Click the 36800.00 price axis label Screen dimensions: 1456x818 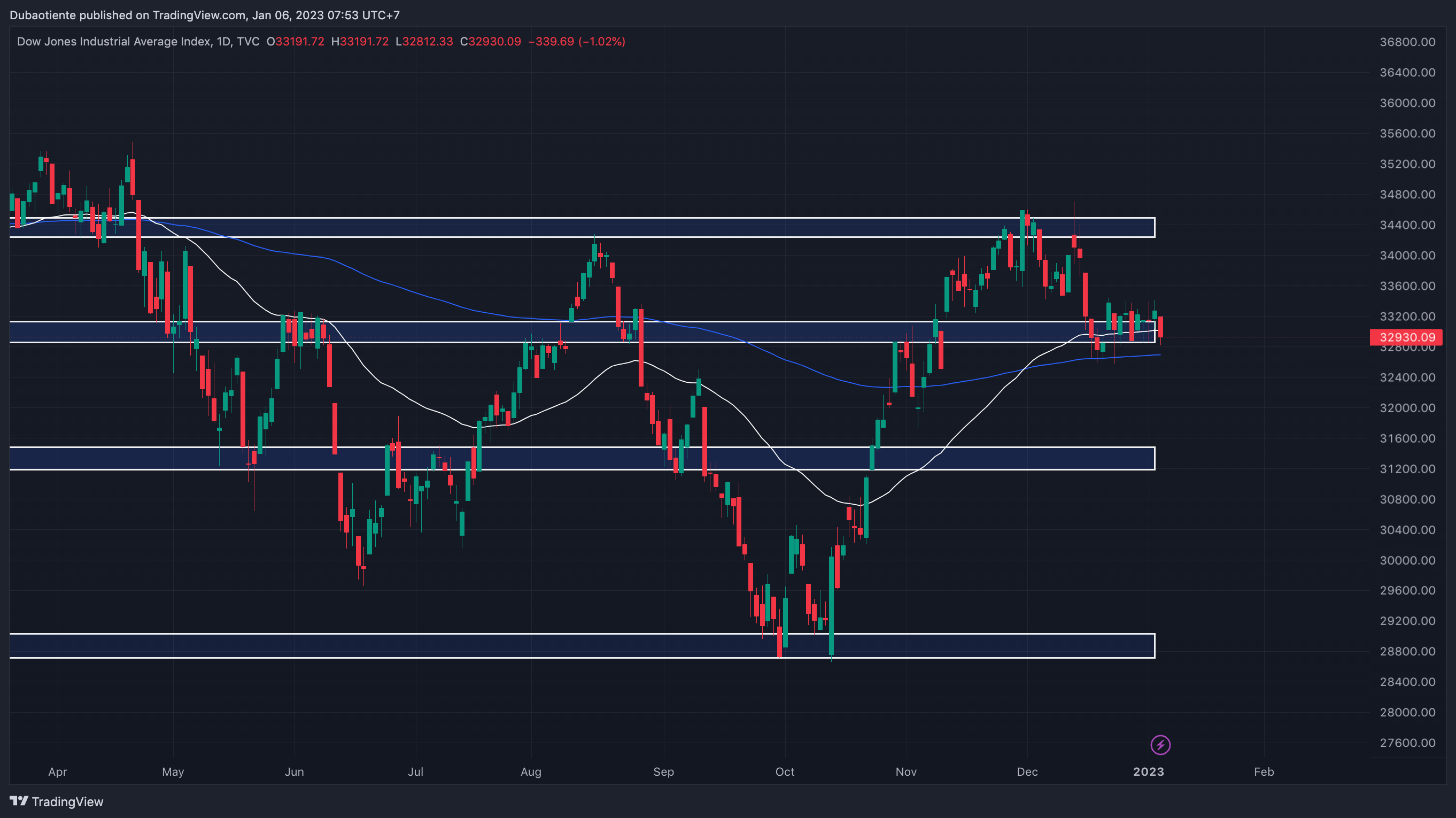1407,42
